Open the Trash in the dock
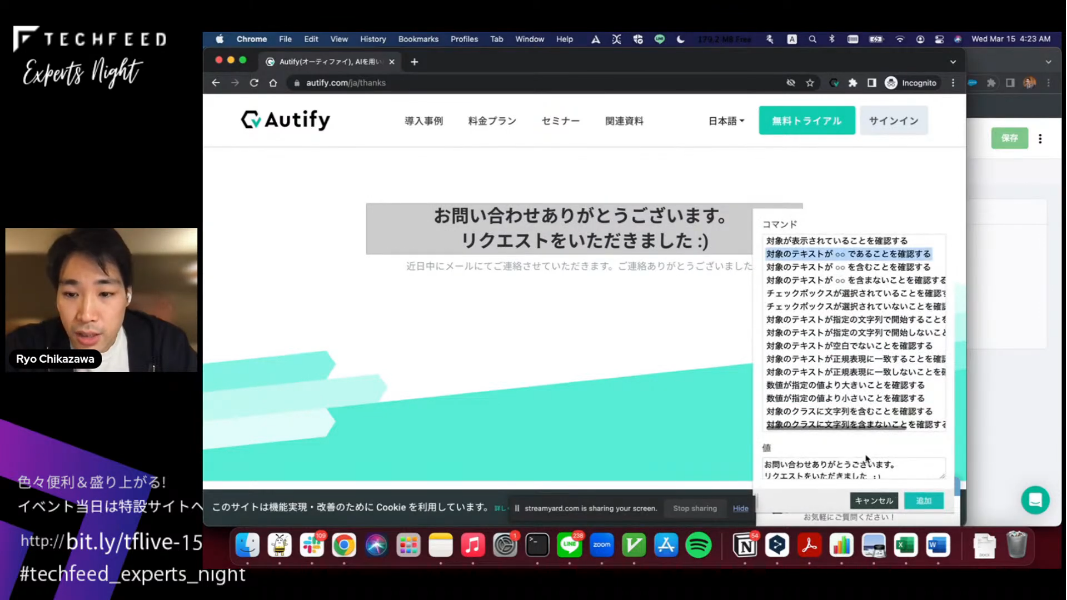1067x600 pixels. [1017, 545]
